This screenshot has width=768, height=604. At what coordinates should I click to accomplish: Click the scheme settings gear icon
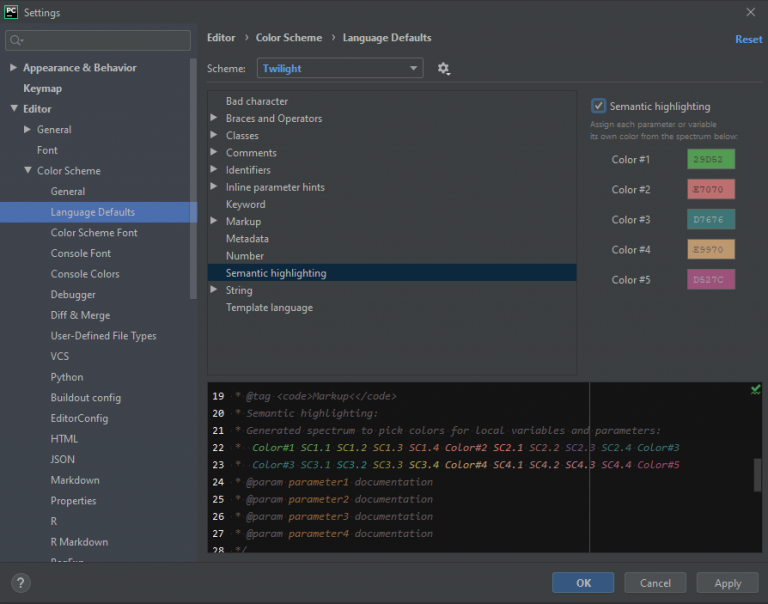(444, 69)
